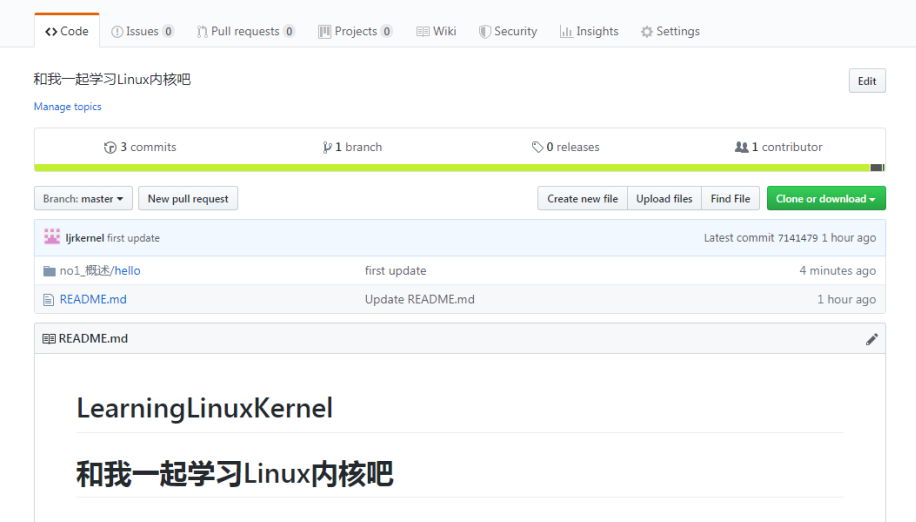This screenshot has height=522, width=916.
Task: Go to the Projects tab
Action: (x=355, y=31)
